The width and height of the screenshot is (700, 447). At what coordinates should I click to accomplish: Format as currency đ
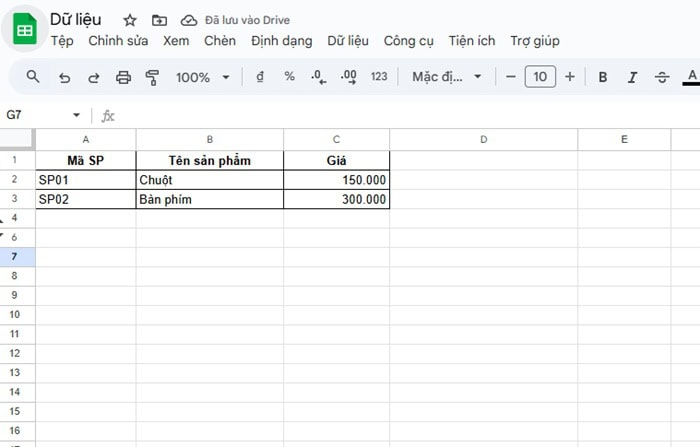click(x=260, y=77)
